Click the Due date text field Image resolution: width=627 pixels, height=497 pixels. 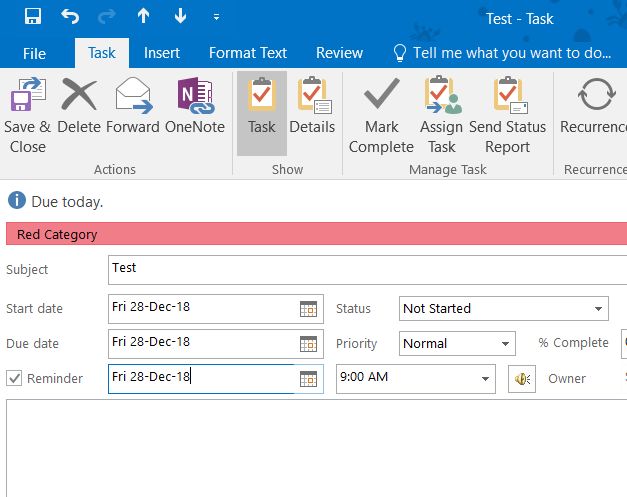coord(202,343)
